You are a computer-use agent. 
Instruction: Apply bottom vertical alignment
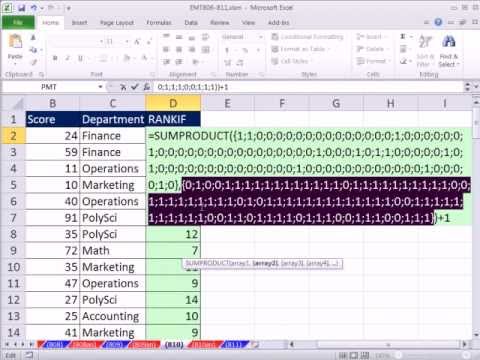(x=192, y=37)
